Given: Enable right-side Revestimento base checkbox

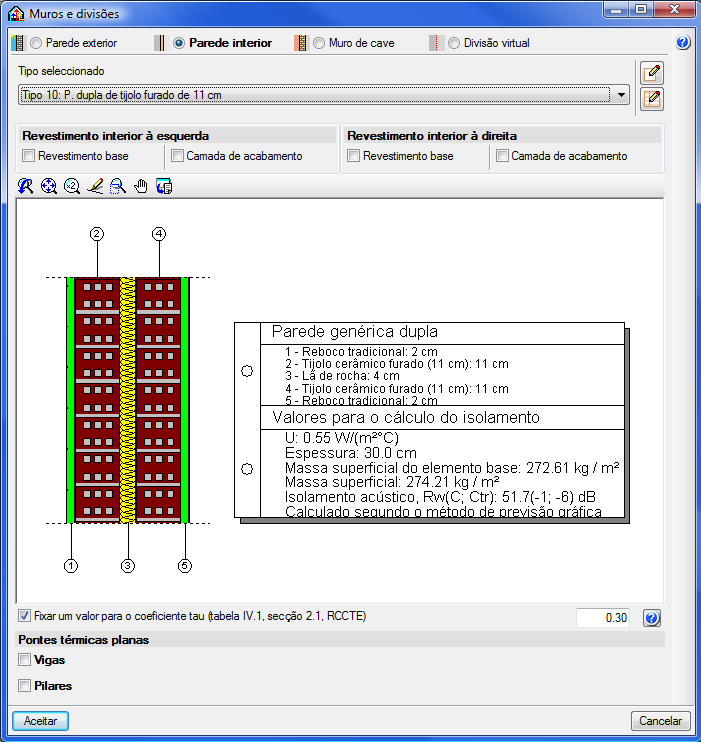Looking at the screenshot, I should tap(354, 156).
